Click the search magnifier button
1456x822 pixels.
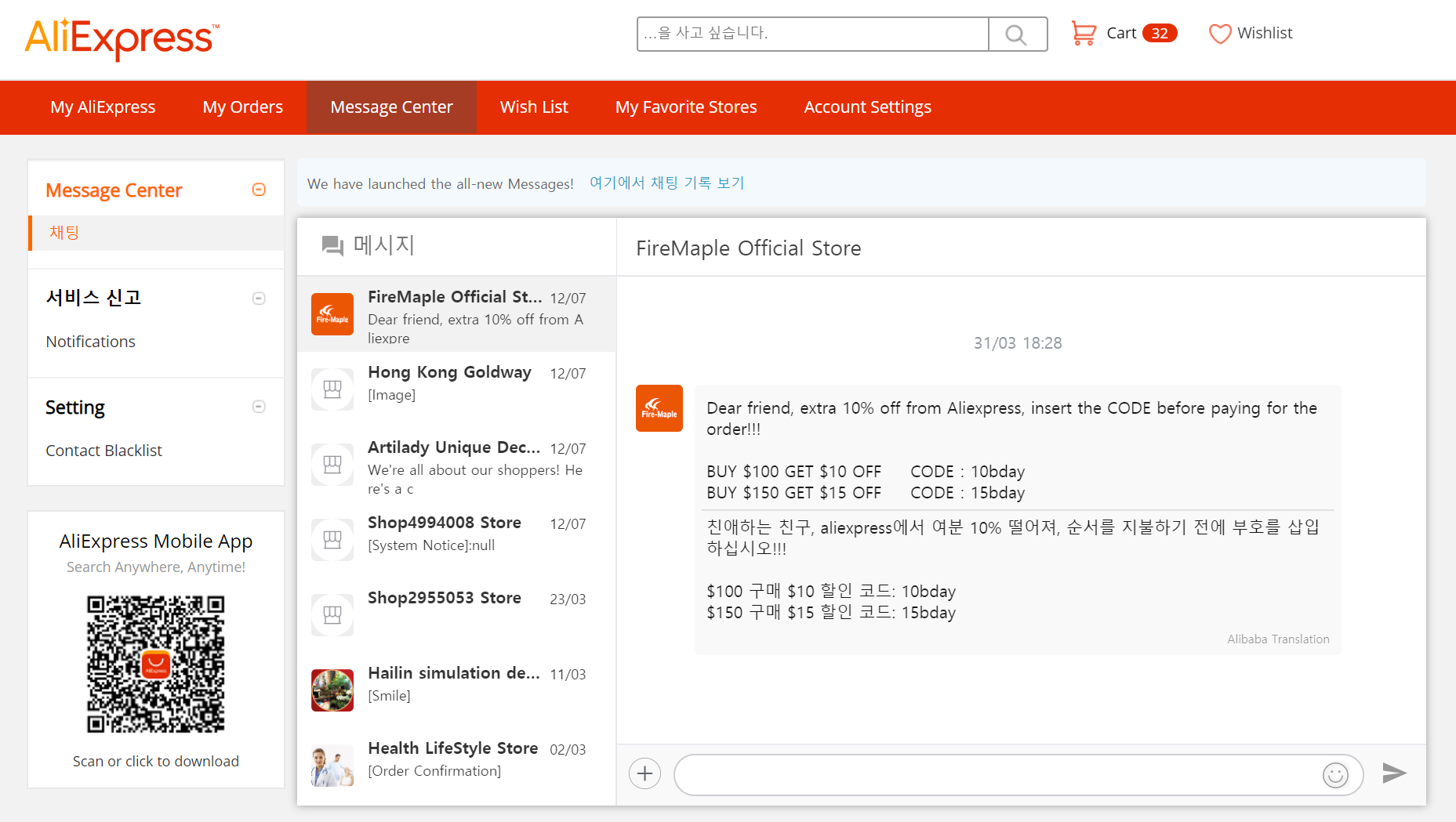coord(1017,34)
